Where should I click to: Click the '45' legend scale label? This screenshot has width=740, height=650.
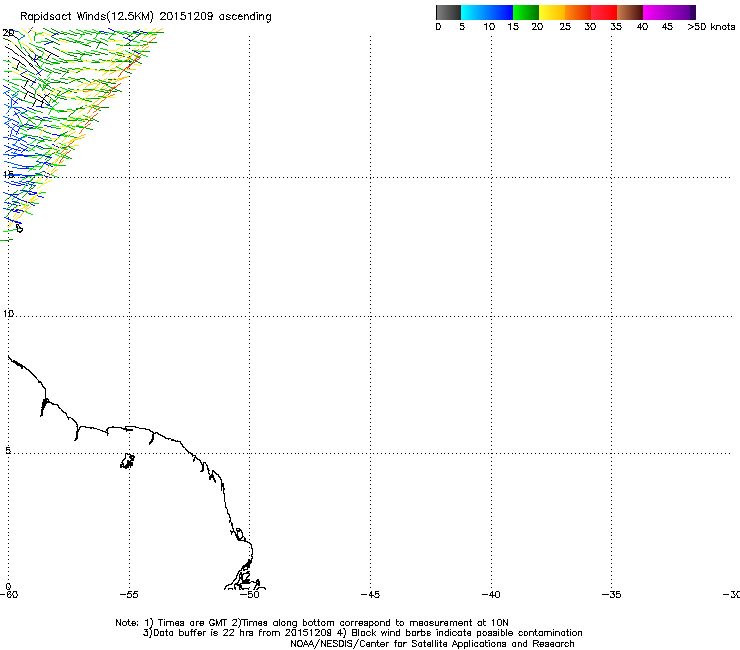point(667,27)
